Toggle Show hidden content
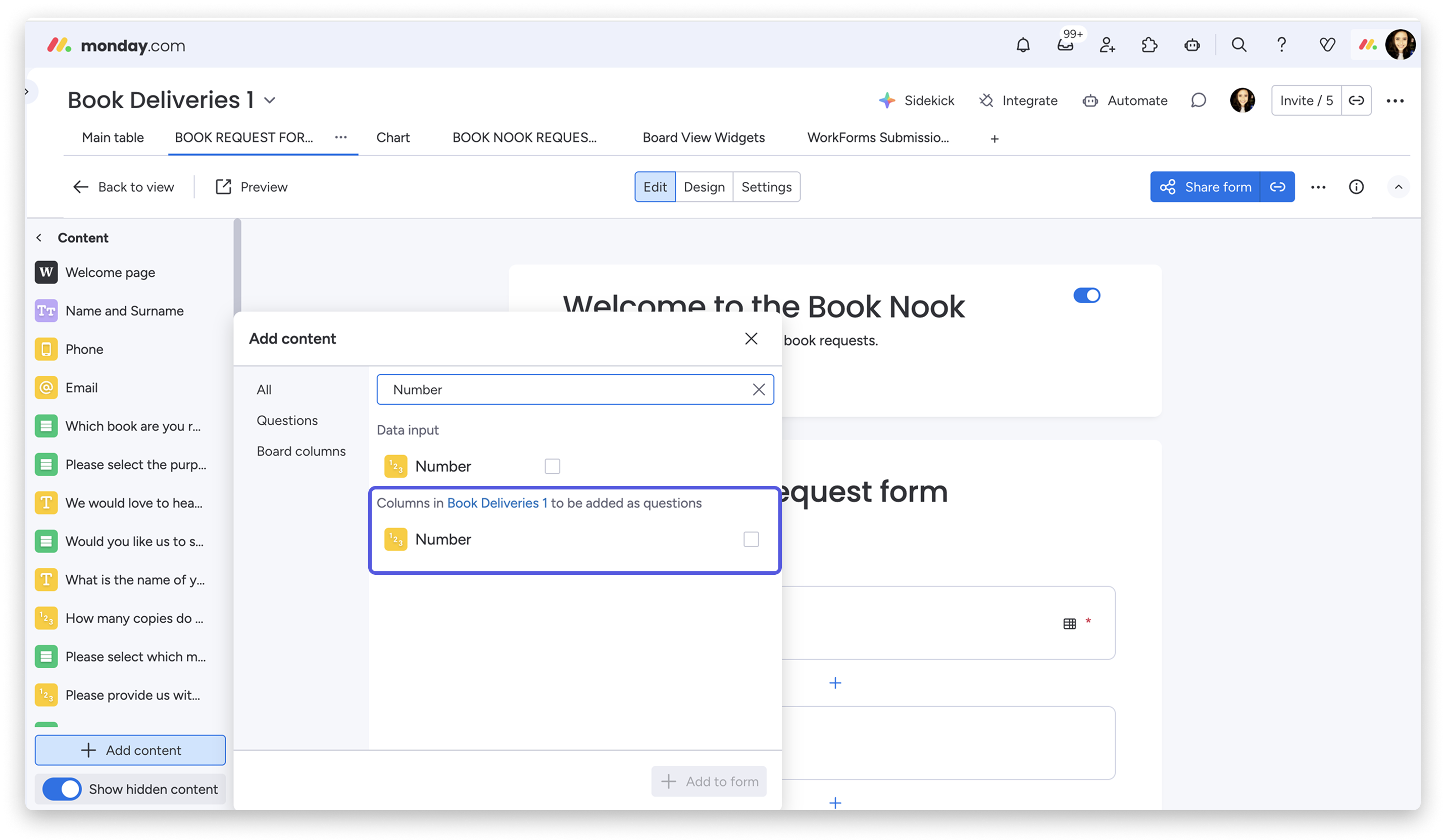Screen dimensions: 1446x840 pos(62,789)
